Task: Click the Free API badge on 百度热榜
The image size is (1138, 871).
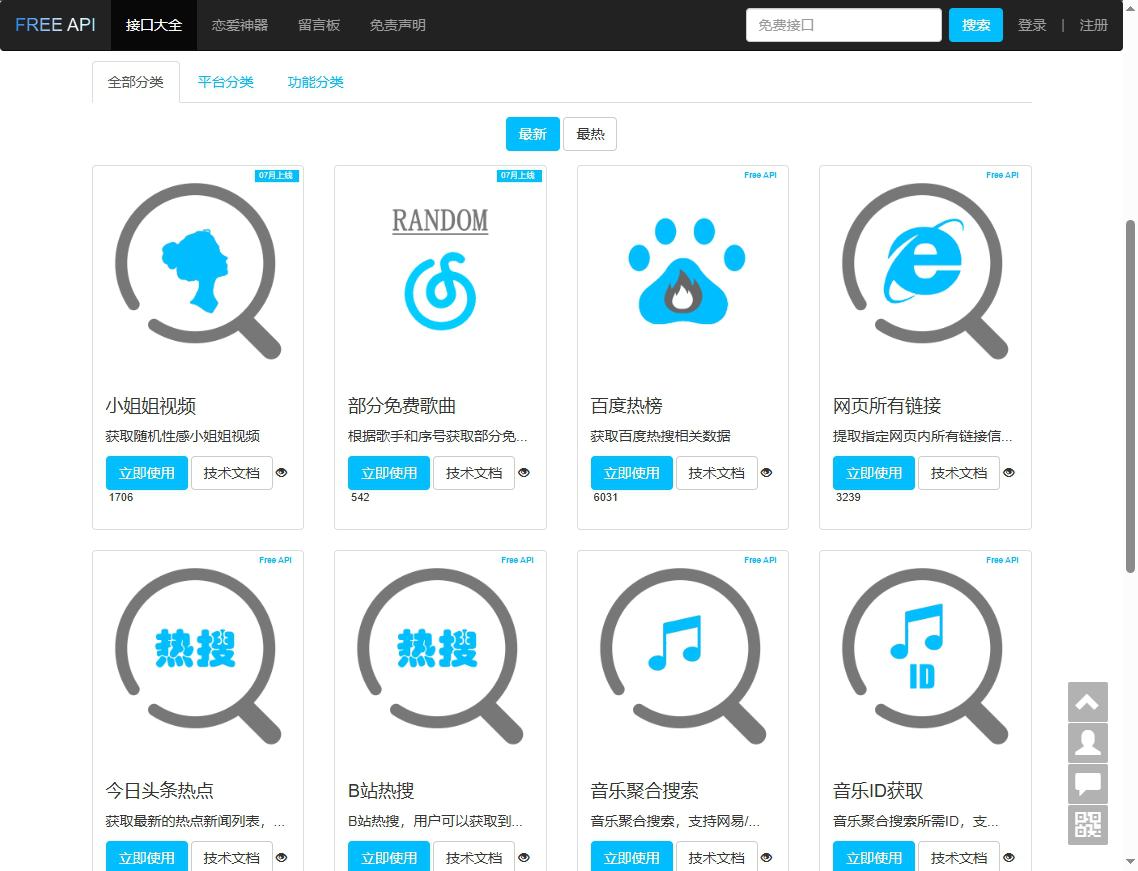Action: tap(760, 175)
